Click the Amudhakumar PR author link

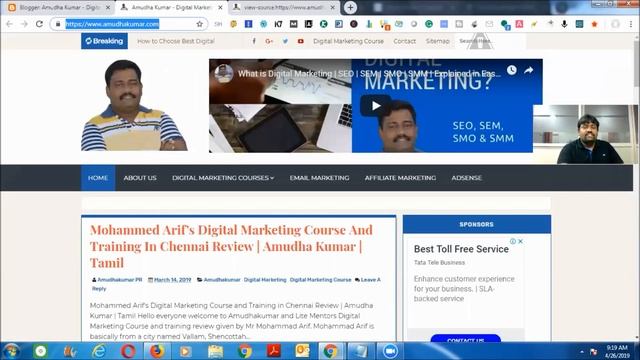point(120,280)
